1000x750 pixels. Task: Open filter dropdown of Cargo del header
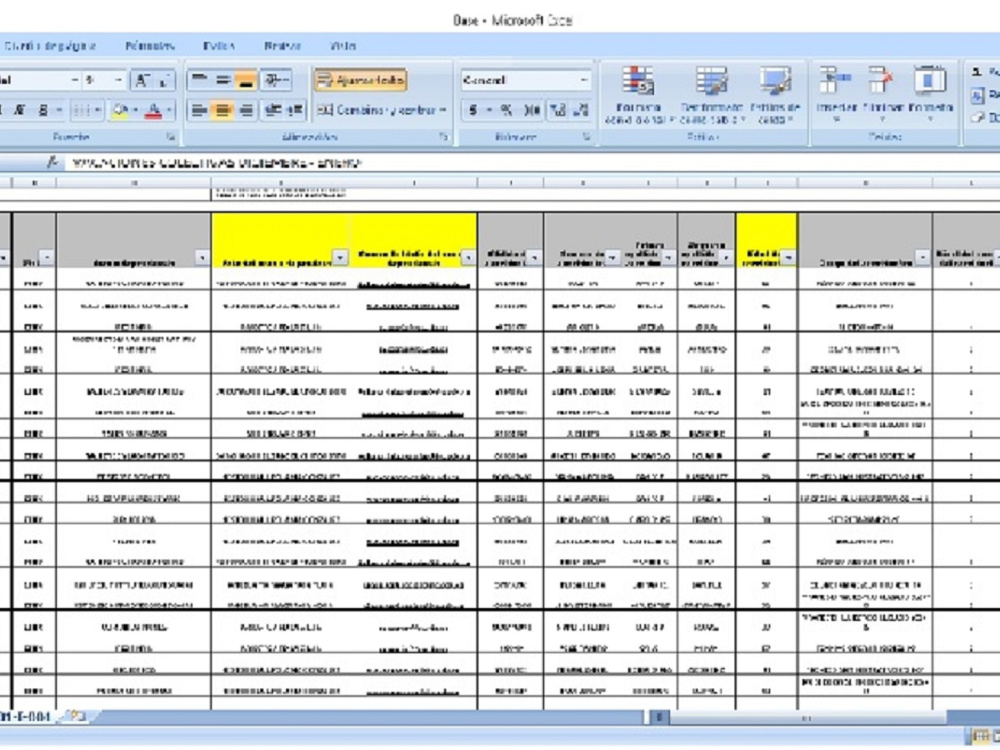(922, 257)
